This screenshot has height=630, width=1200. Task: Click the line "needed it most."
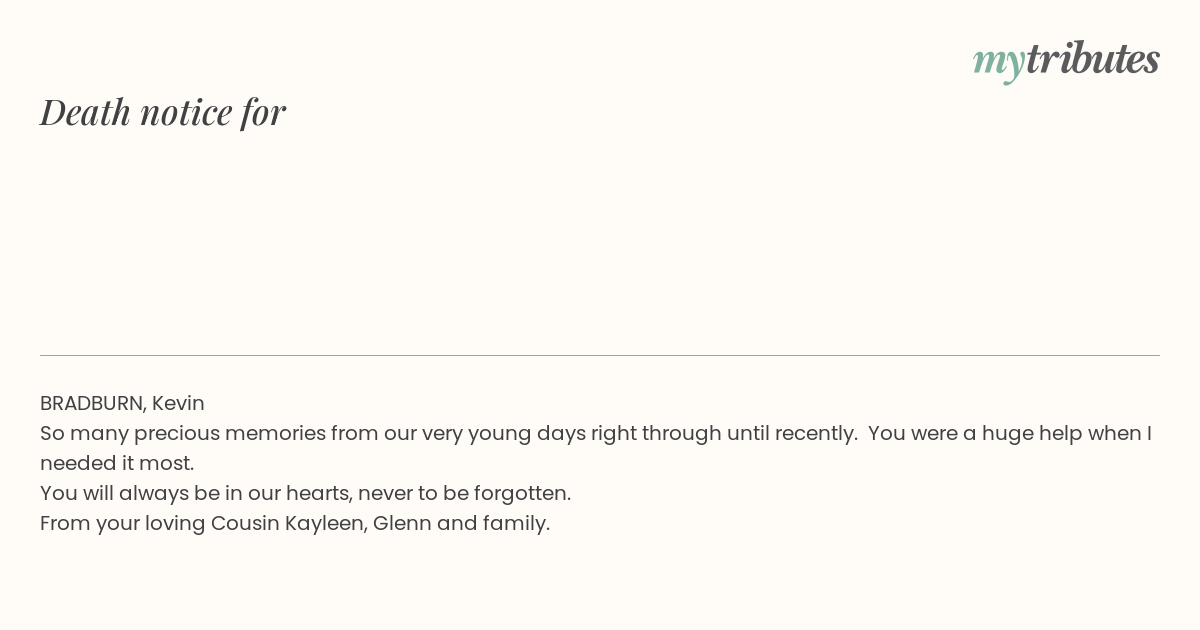click(117, 463)
